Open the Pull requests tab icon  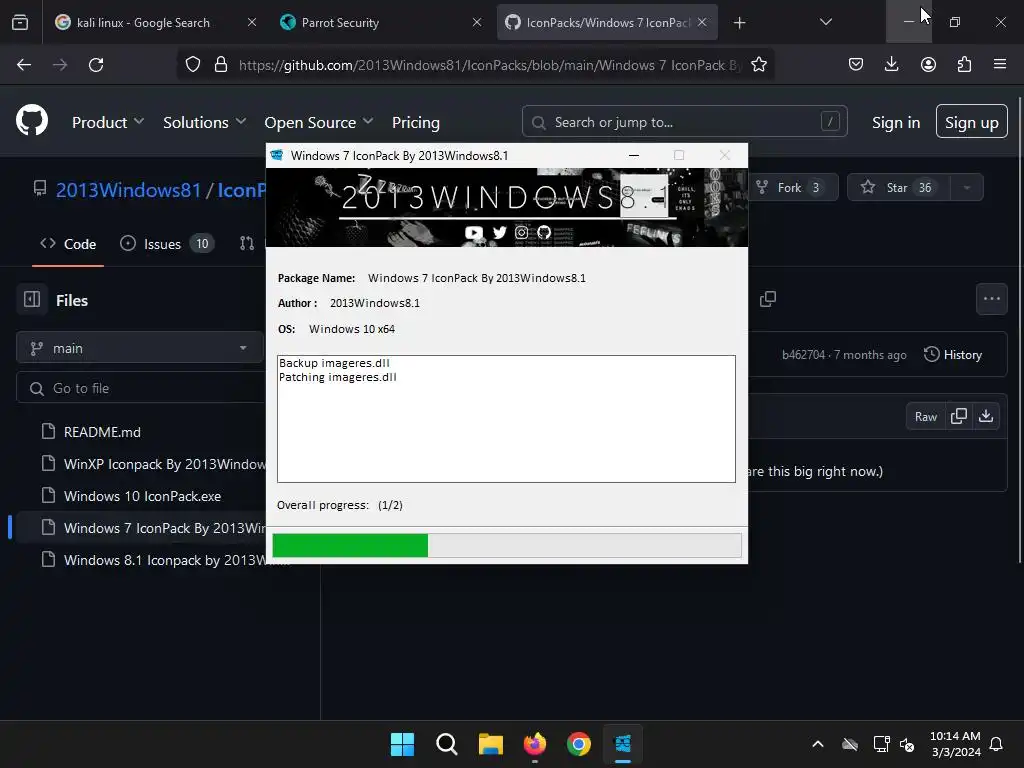247,244
